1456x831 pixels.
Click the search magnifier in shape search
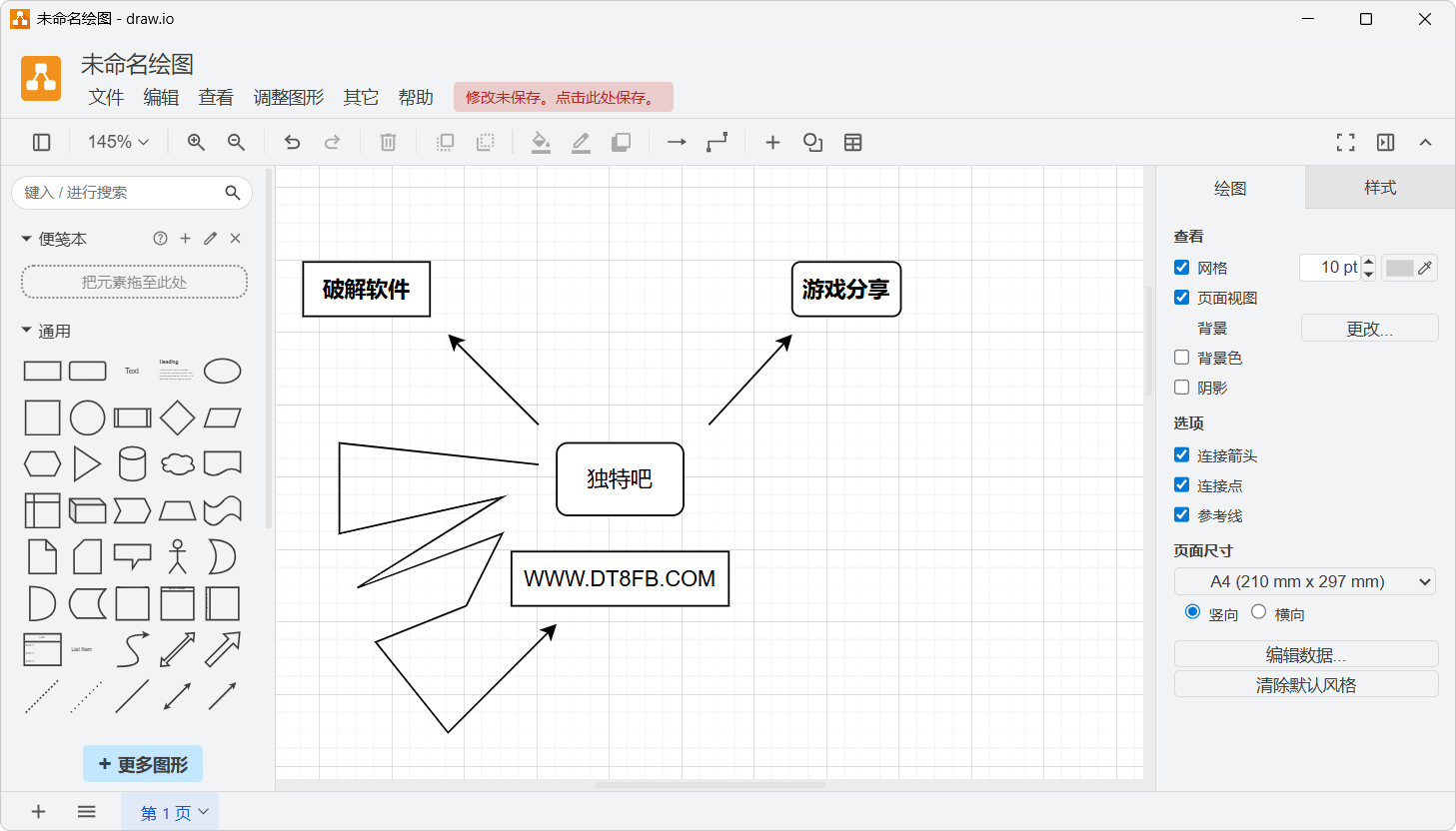232,193
